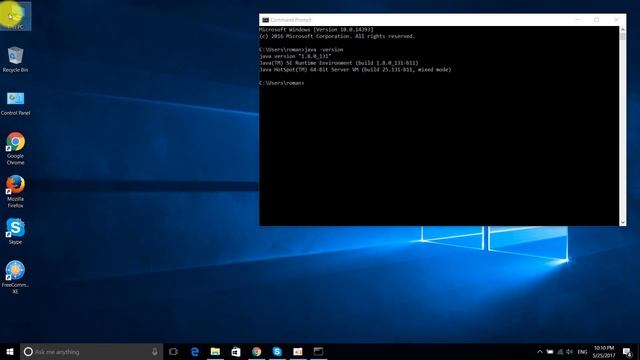Screen dimensions: 640x360
Task: Open the Action Center notifications
Action: [x=628, y=351]
